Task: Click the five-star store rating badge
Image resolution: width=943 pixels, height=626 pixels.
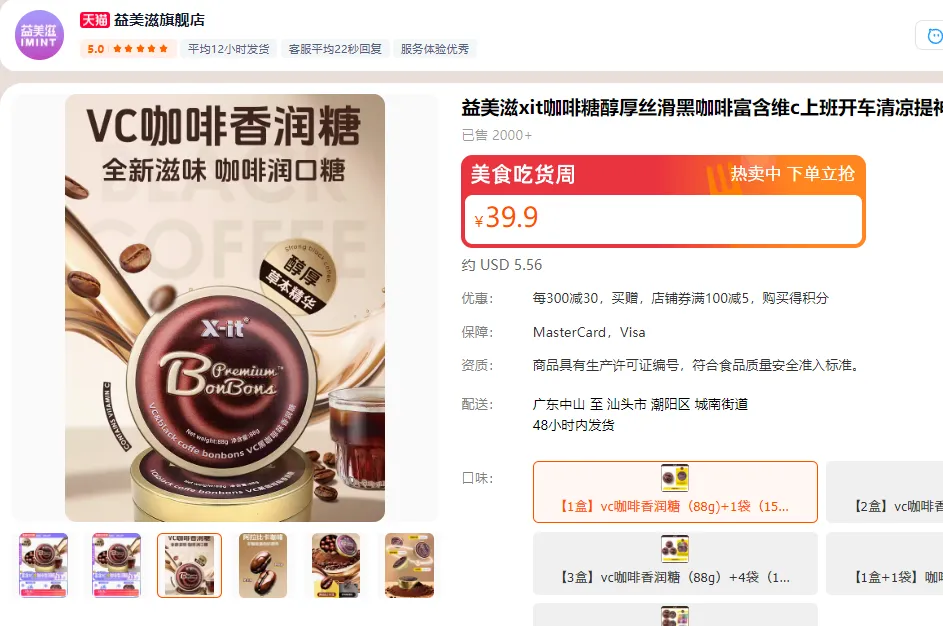Action: point(128,49)
